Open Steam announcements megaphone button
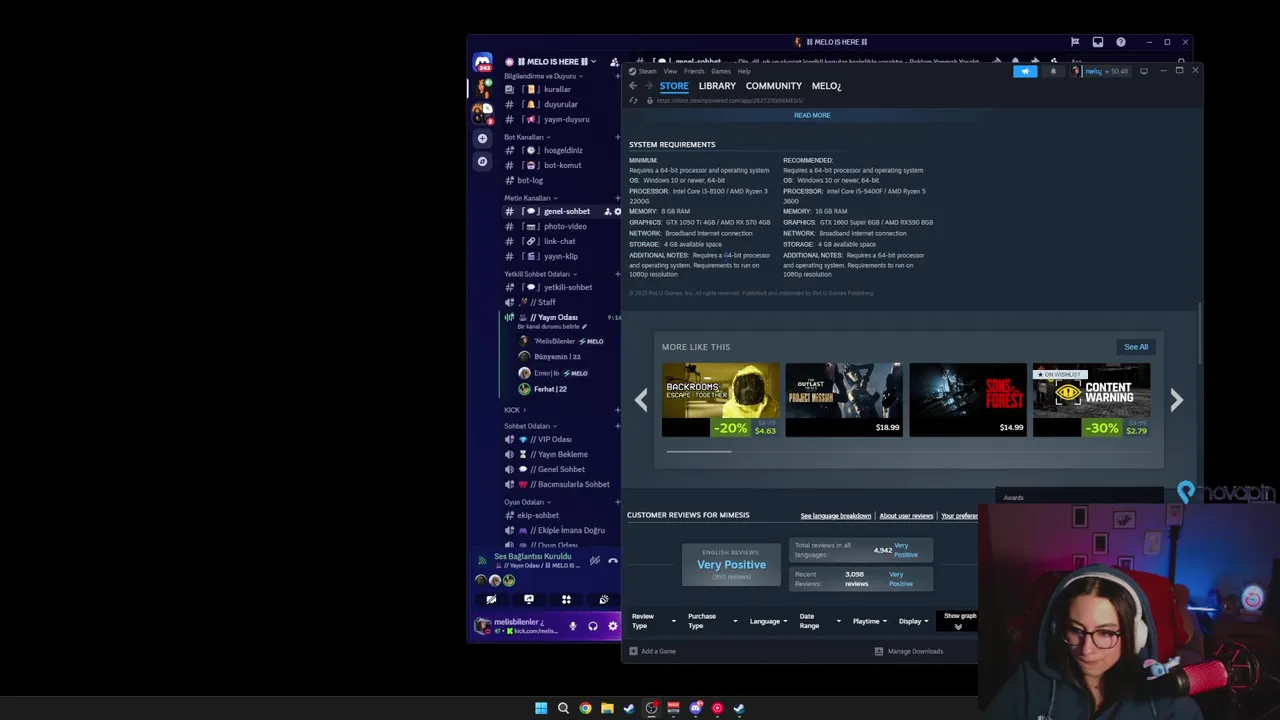 [1025, 71]
